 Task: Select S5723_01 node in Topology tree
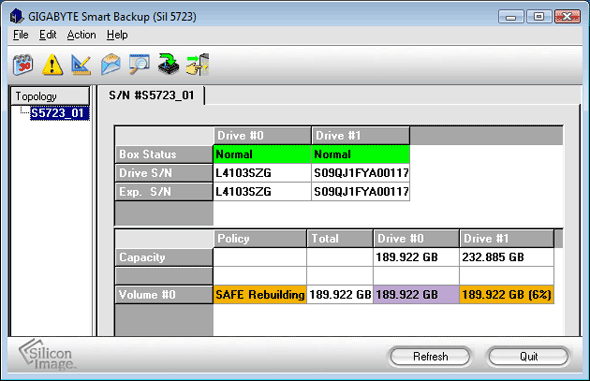tap(60, 113)
